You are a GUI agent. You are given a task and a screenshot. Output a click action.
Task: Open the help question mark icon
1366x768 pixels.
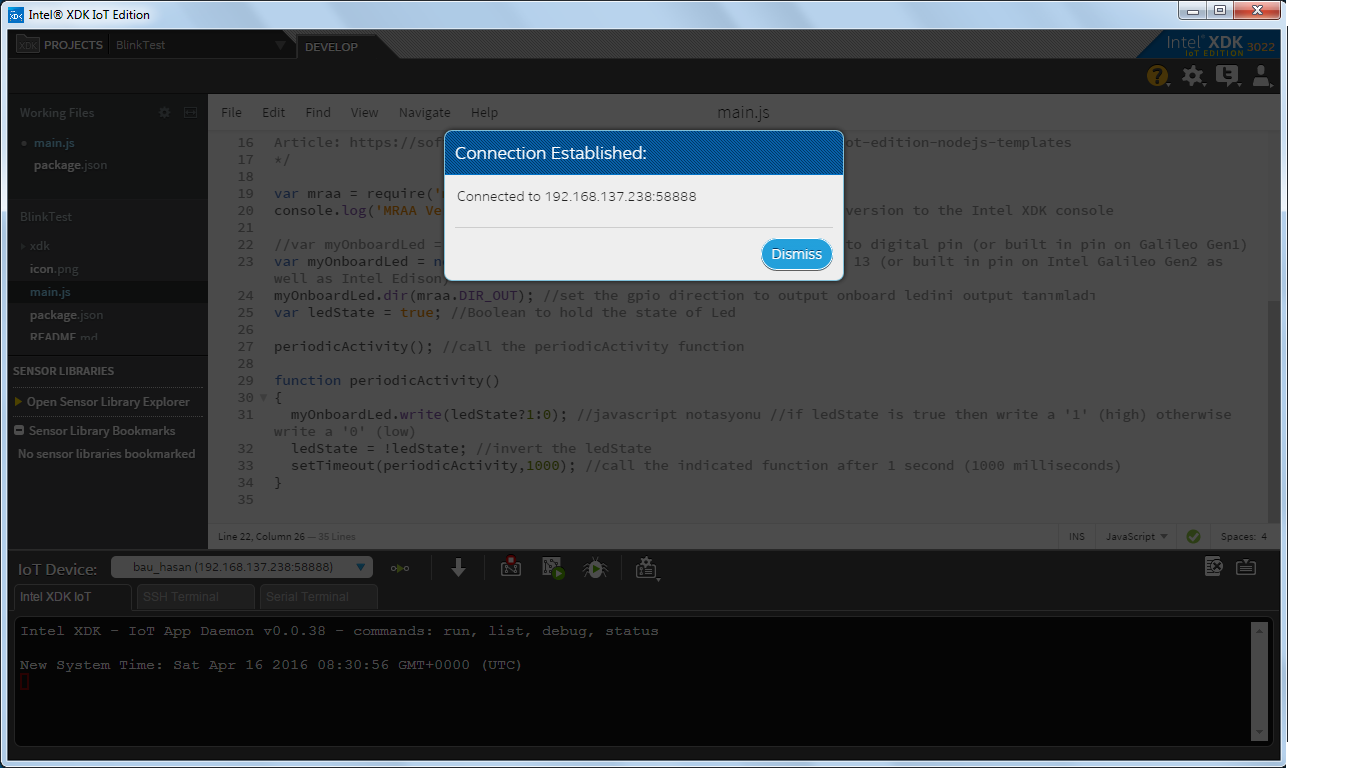tap(1157, 76)
